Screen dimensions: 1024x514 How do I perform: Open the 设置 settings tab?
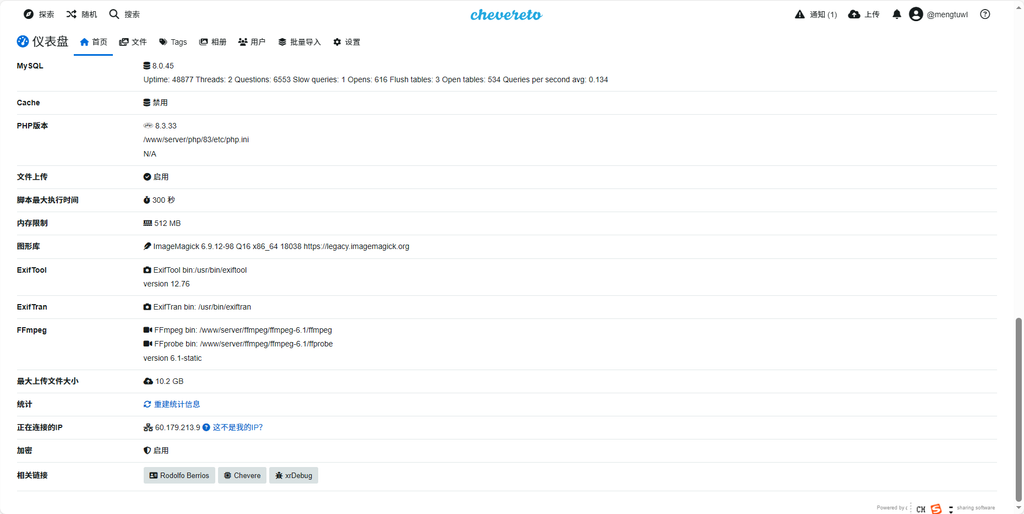(346, 42)
